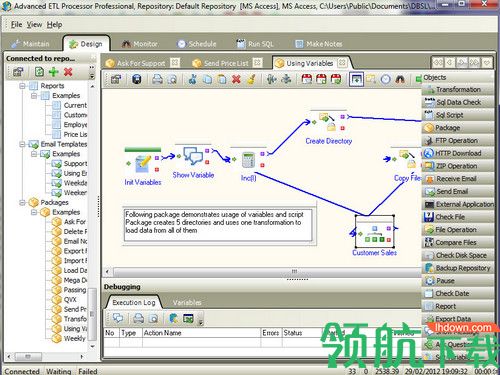This screenshot has height=375, width=500.
Task: Select the Inc() calculator node
Action: pyautogui.click(x=248, y=160)
